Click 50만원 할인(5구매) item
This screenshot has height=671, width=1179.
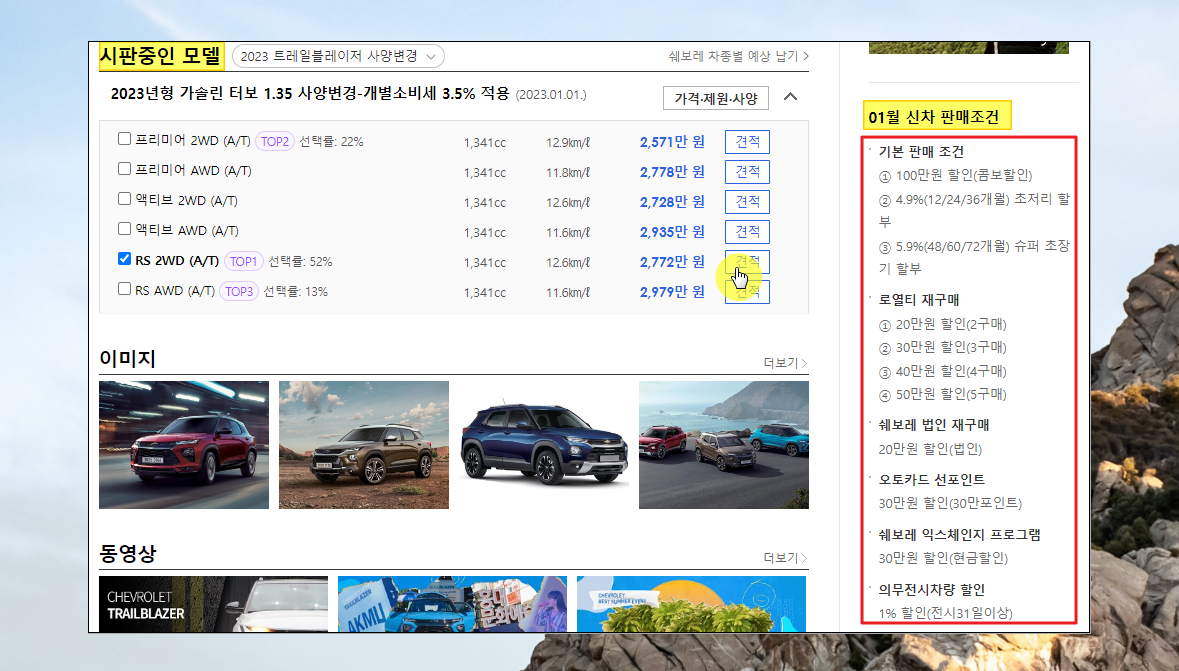pos(943,394)
